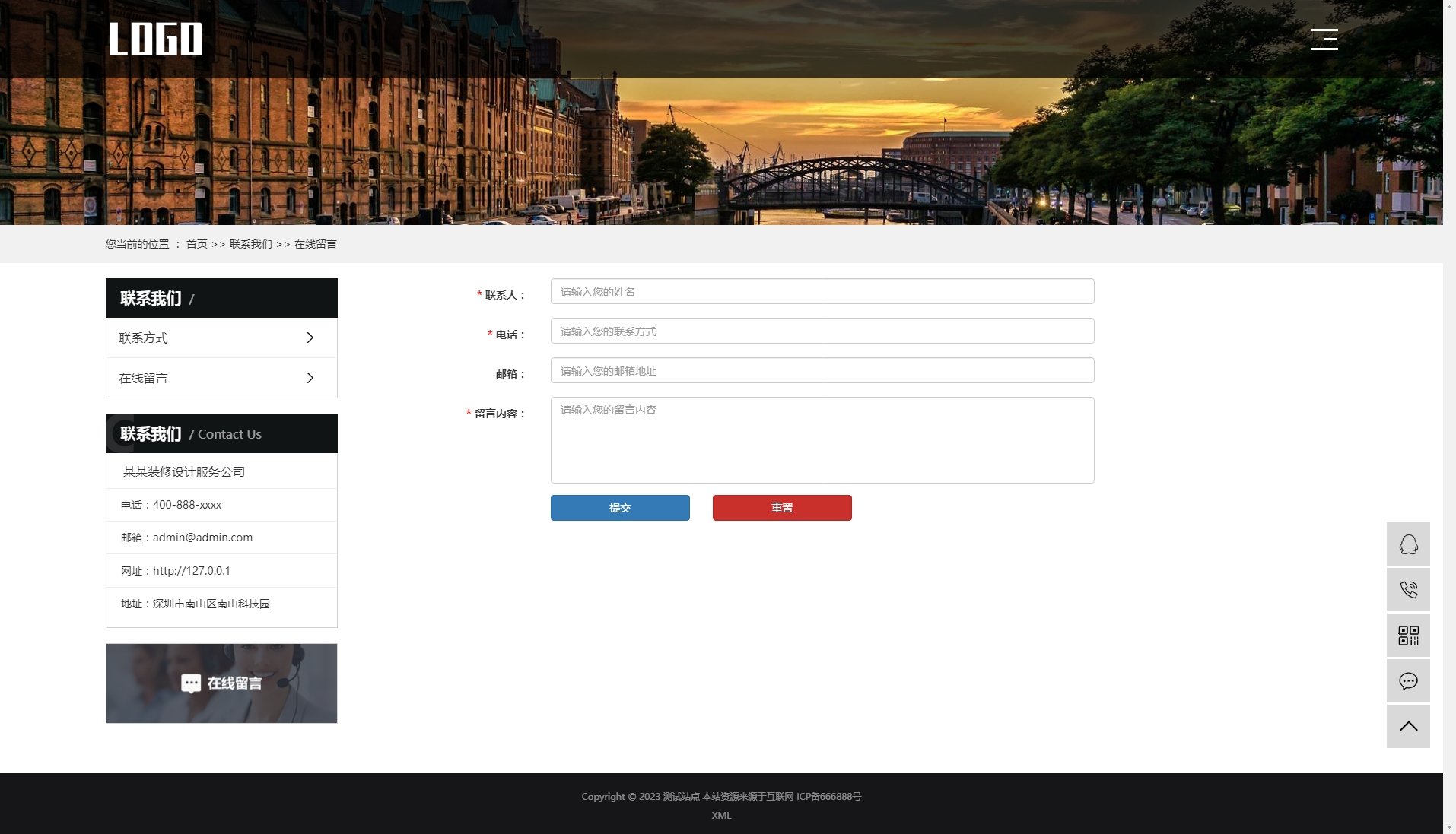Focus the 联系人 name input field
The height and width of the screenshot is (834, 1456).
pos(822,291)
